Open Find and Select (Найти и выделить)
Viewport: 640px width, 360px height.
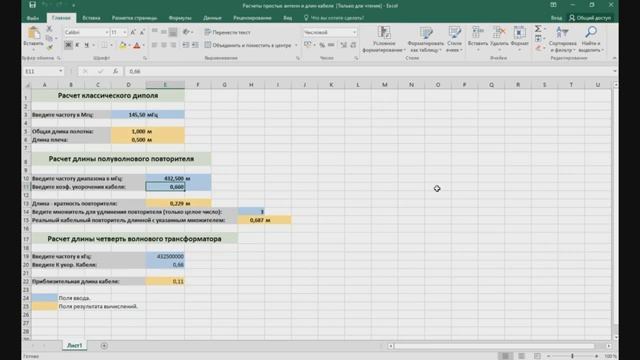point(591,39)
